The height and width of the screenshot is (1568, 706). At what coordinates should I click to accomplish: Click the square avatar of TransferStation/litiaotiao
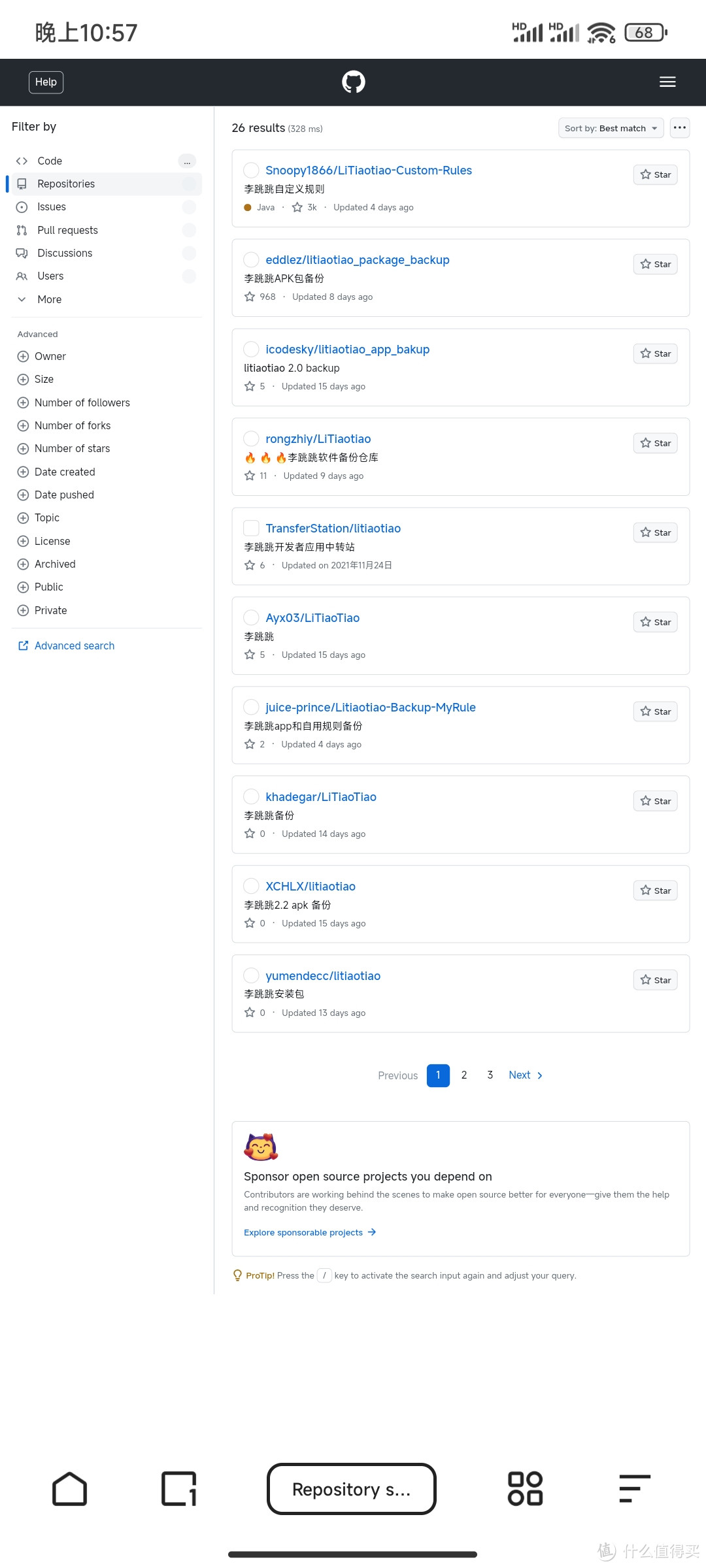pyautogui.click(x=251, y=529)
